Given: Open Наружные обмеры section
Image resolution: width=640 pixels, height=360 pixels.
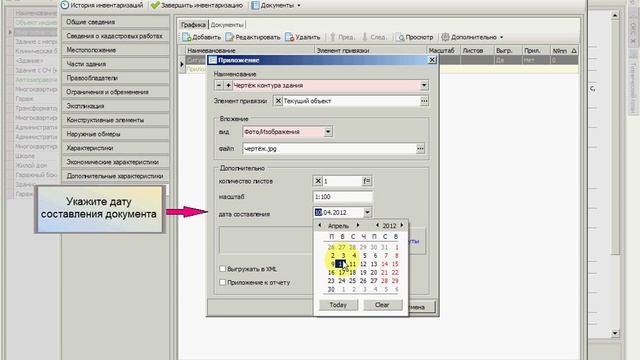Looking at the screenshot, I should pyautogui.click(x=116, y=134).
